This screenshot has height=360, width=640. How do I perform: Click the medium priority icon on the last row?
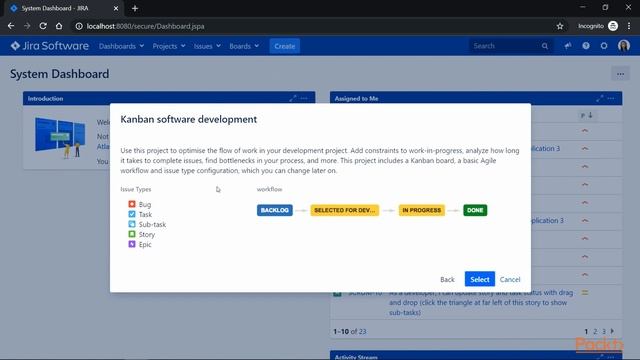tap(585, 293)
